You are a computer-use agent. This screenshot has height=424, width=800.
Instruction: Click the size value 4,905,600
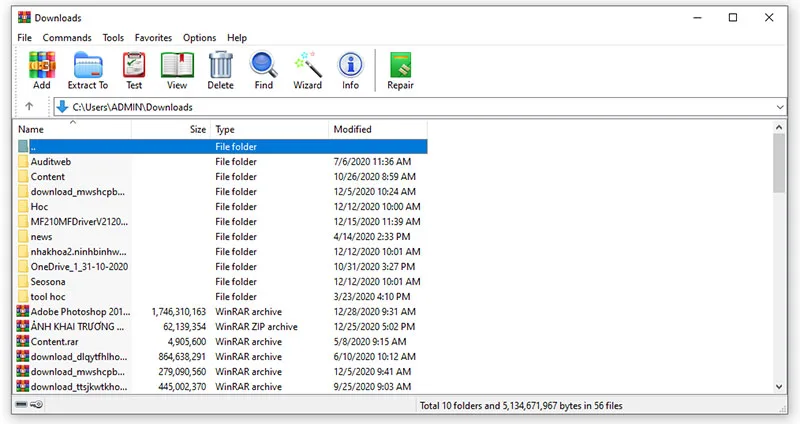click(x=187, y=342)
